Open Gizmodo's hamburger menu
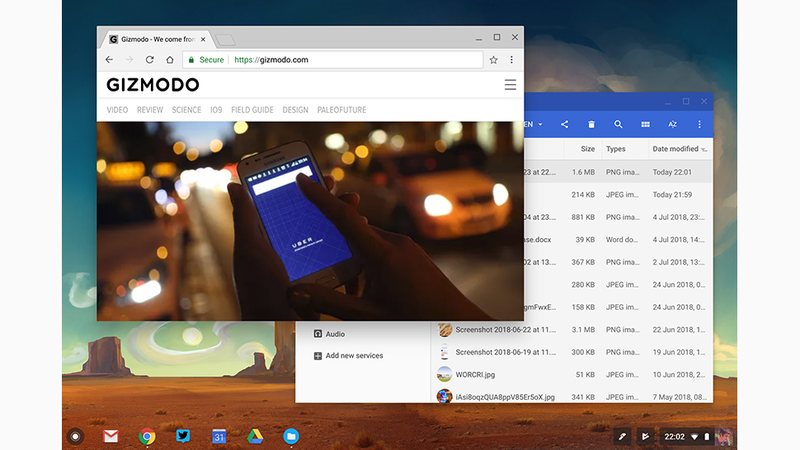This screenshot has width=800, height=450. coord(510,85)
